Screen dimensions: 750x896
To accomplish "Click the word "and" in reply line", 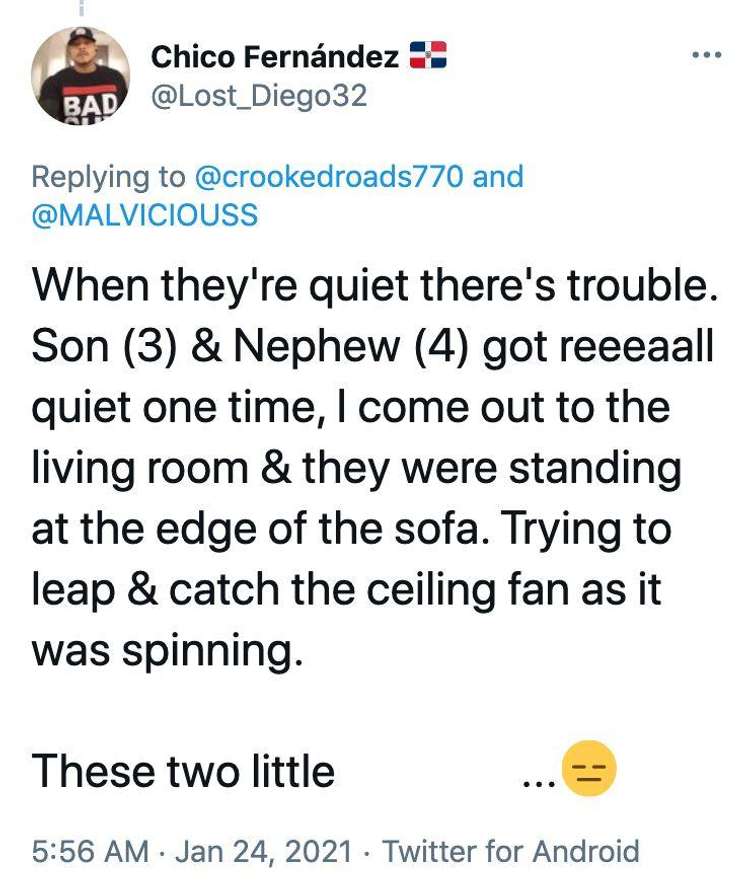I will click(x=498, y=176).
